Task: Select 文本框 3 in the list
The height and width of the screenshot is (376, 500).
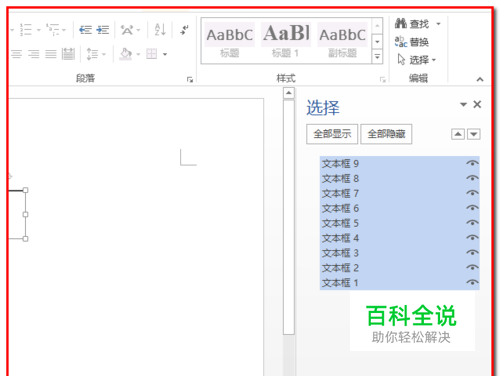Action: pos(400,253)
